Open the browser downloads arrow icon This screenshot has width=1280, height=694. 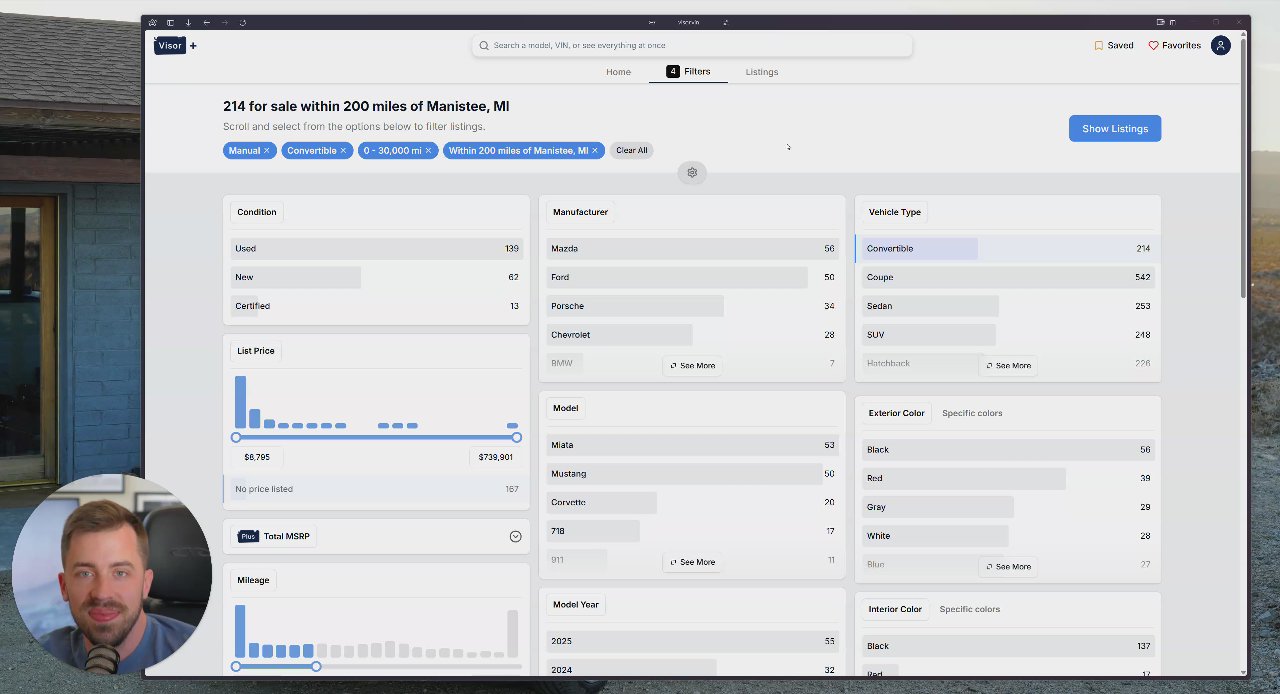(188, 22)
